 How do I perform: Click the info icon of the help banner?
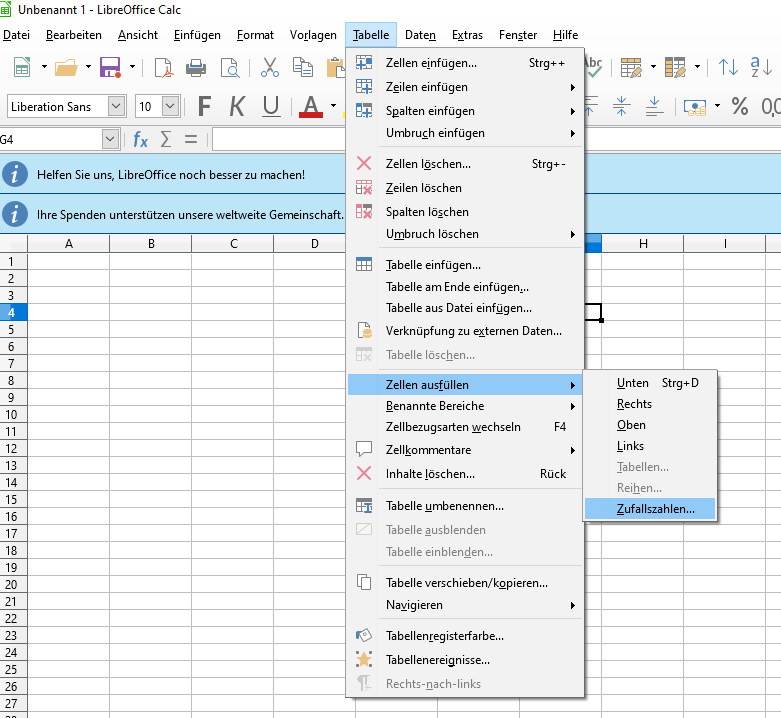coord(15,175)
